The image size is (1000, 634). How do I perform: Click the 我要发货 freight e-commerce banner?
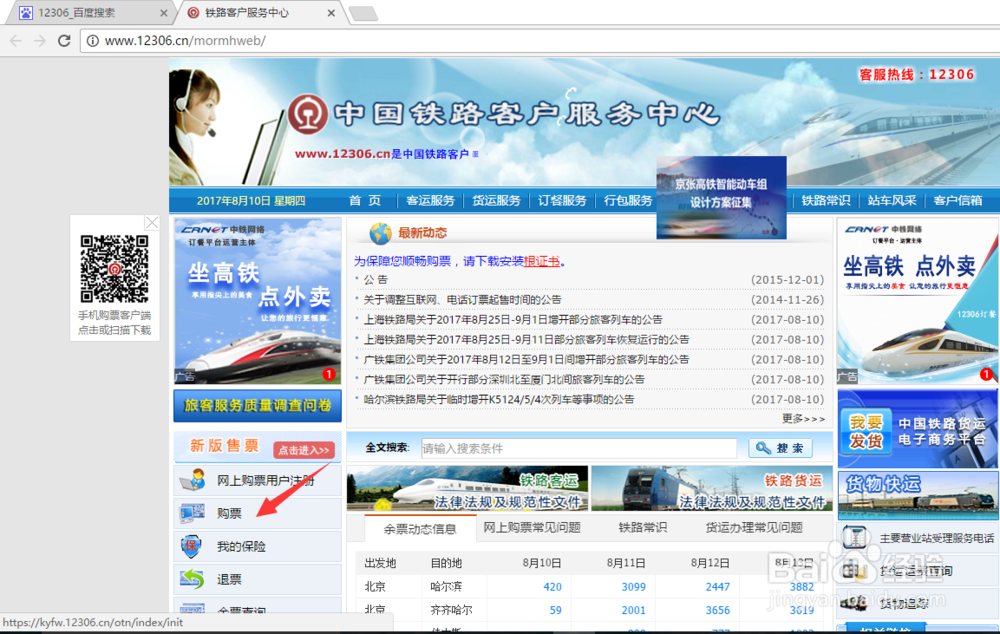918,429
